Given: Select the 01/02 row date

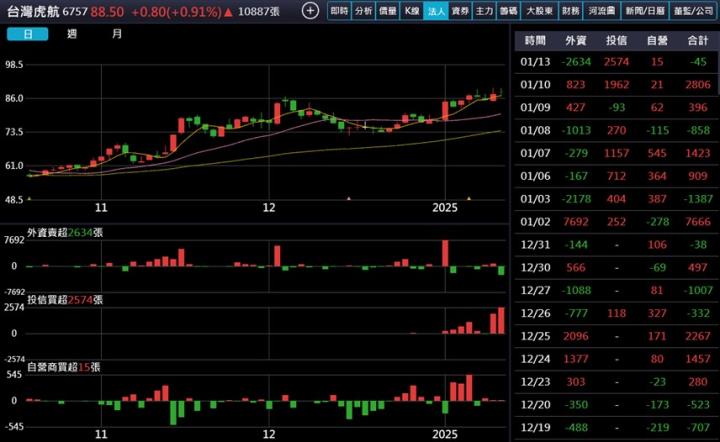Looking at the screenshot, I should point(535,222).
